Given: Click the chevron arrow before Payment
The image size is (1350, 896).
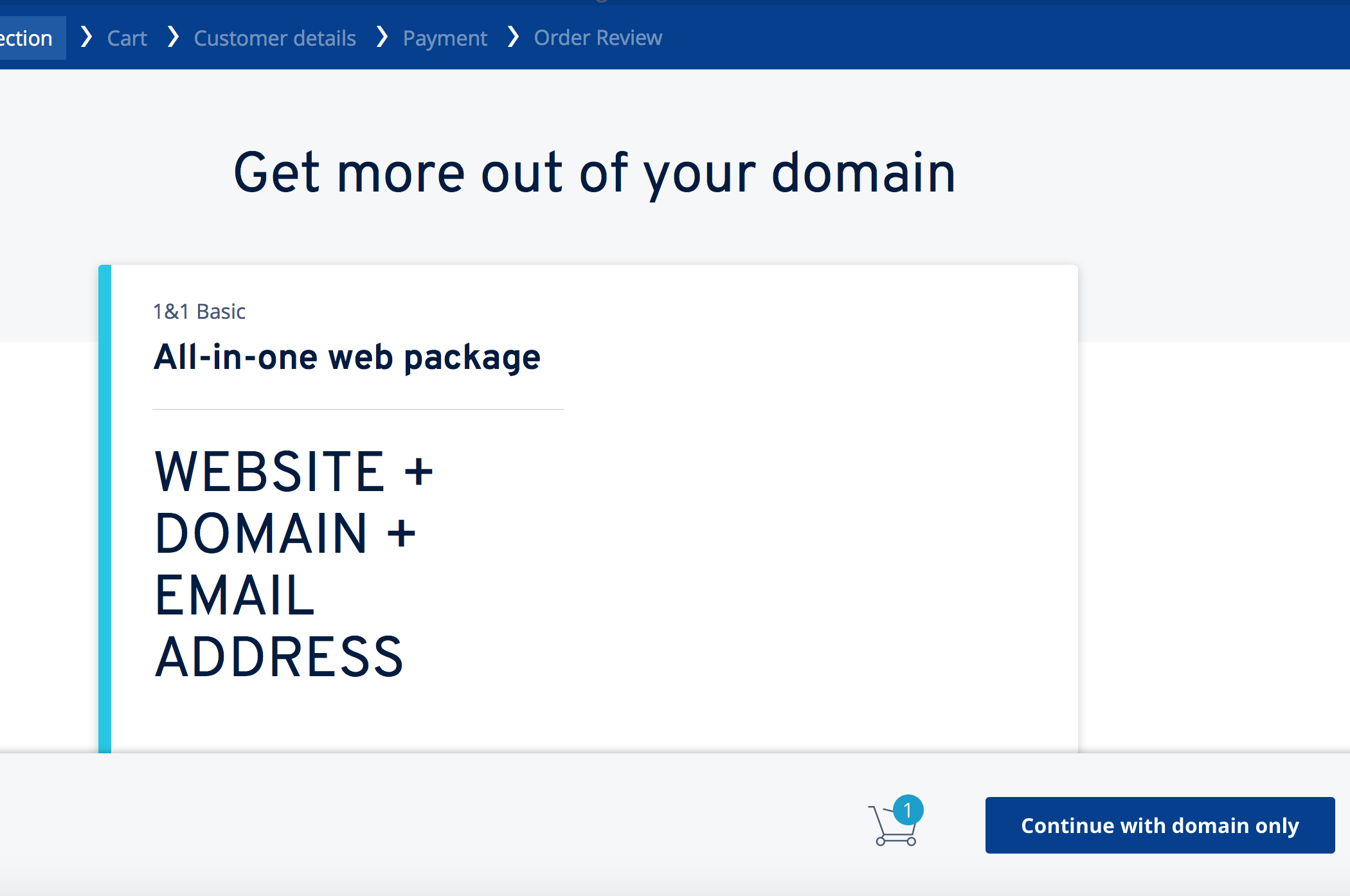Looking at the screenshot, I should 382,37.
